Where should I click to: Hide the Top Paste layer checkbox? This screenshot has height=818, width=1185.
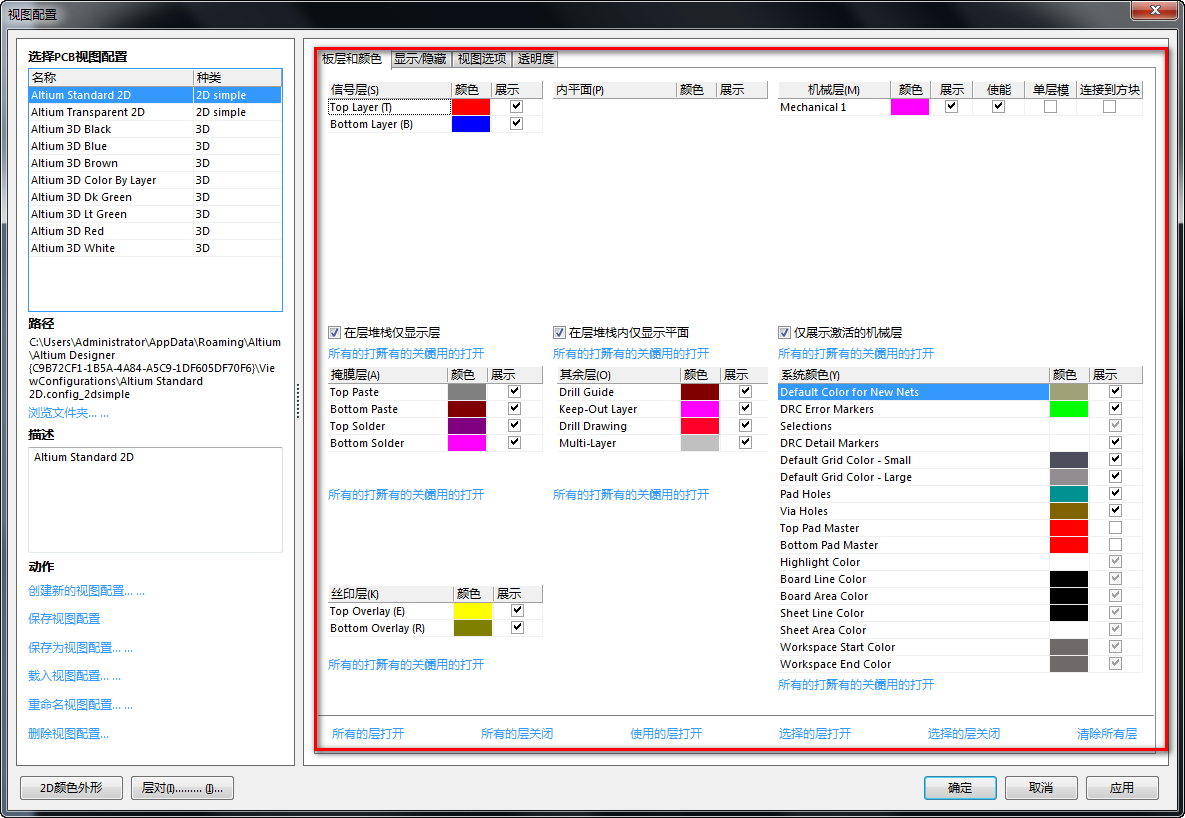(515, 392)
